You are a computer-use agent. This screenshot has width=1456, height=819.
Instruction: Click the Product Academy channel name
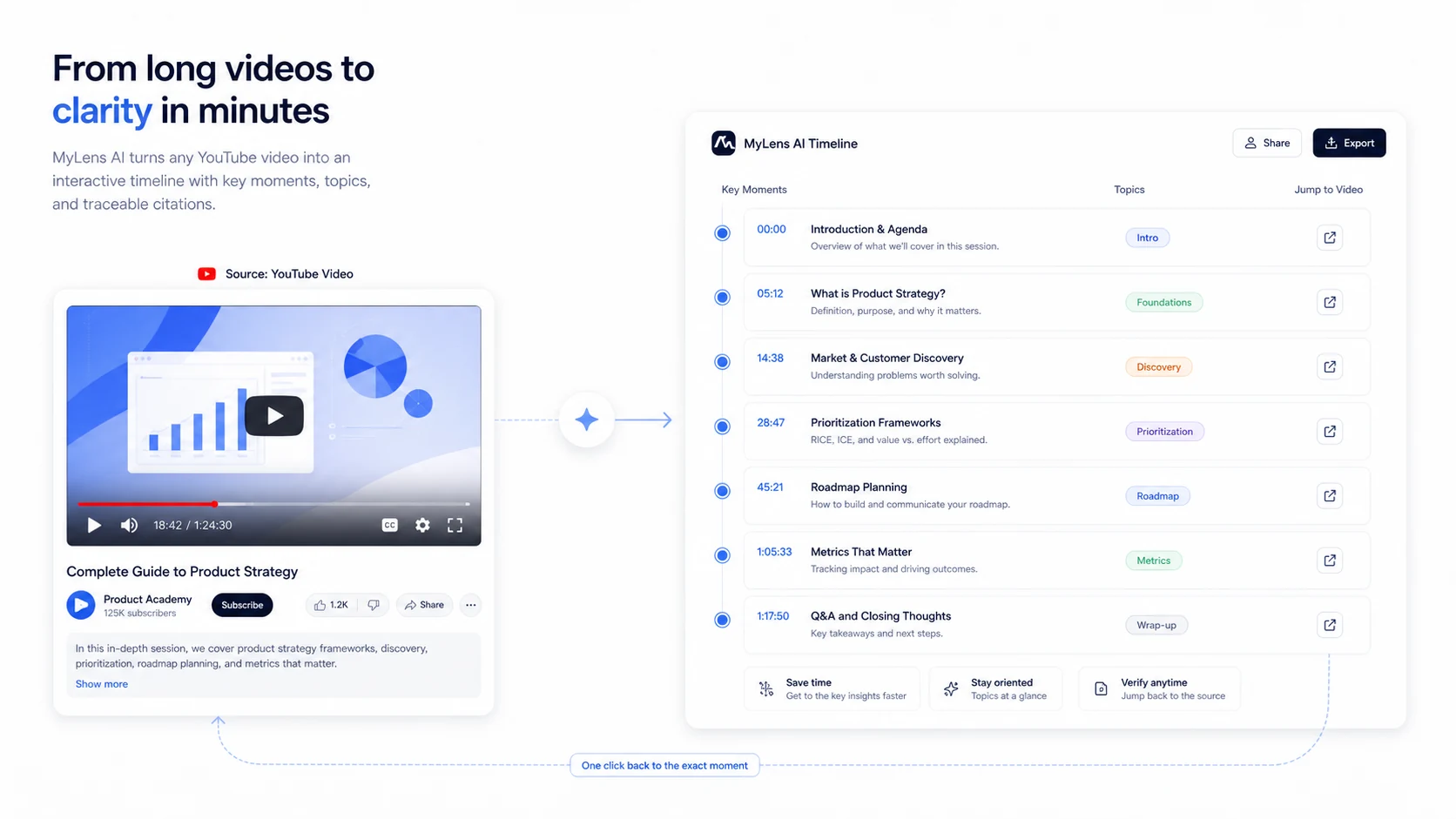pos(147,599)
